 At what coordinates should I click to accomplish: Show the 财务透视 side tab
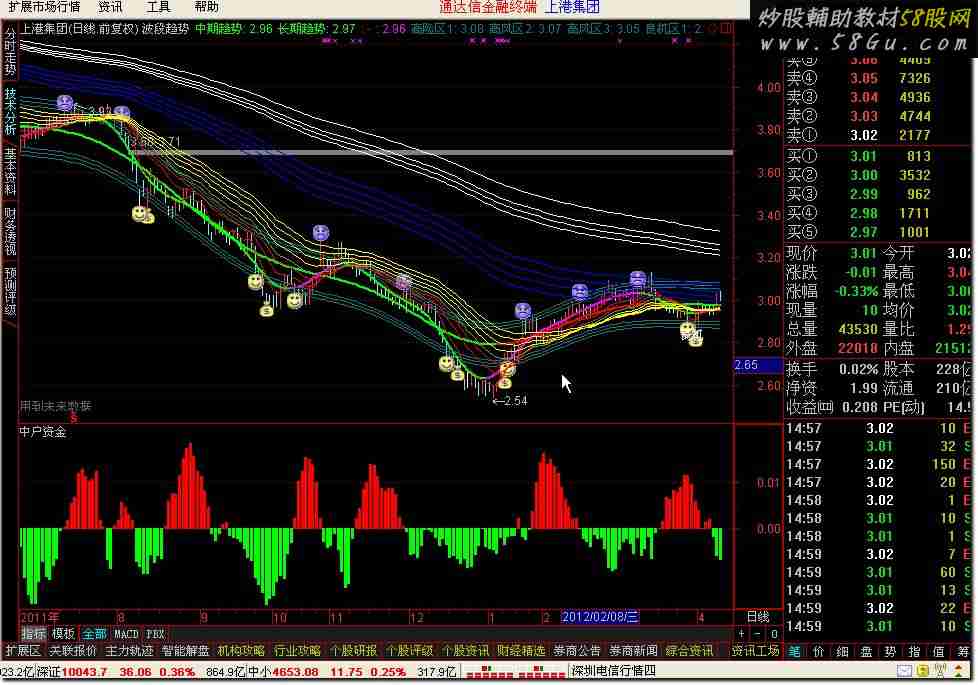coord(10,231)
